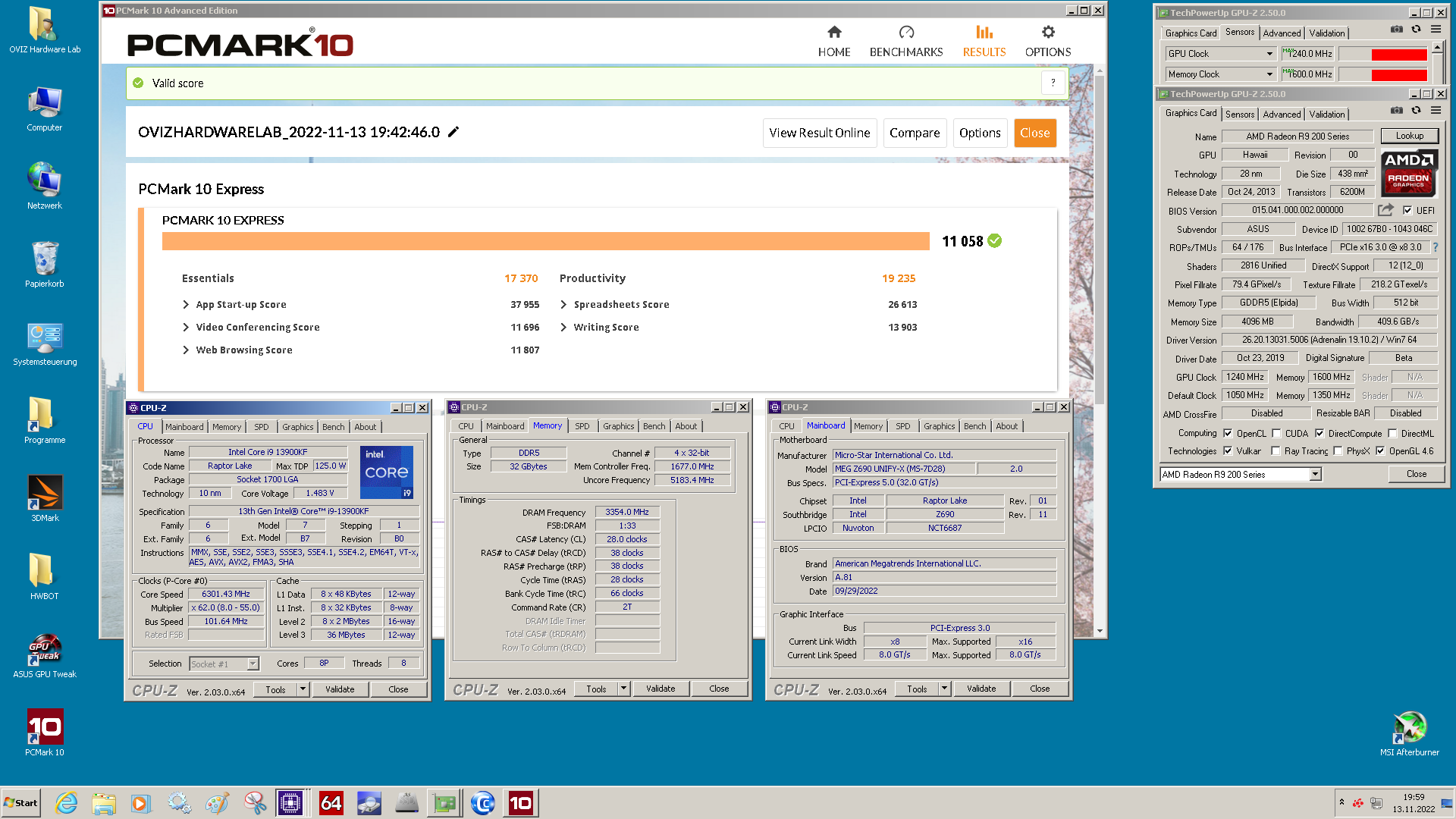Click Lookup button in GPU-Z
This screenshot has height=819, width=1456.
point(1410,136)
